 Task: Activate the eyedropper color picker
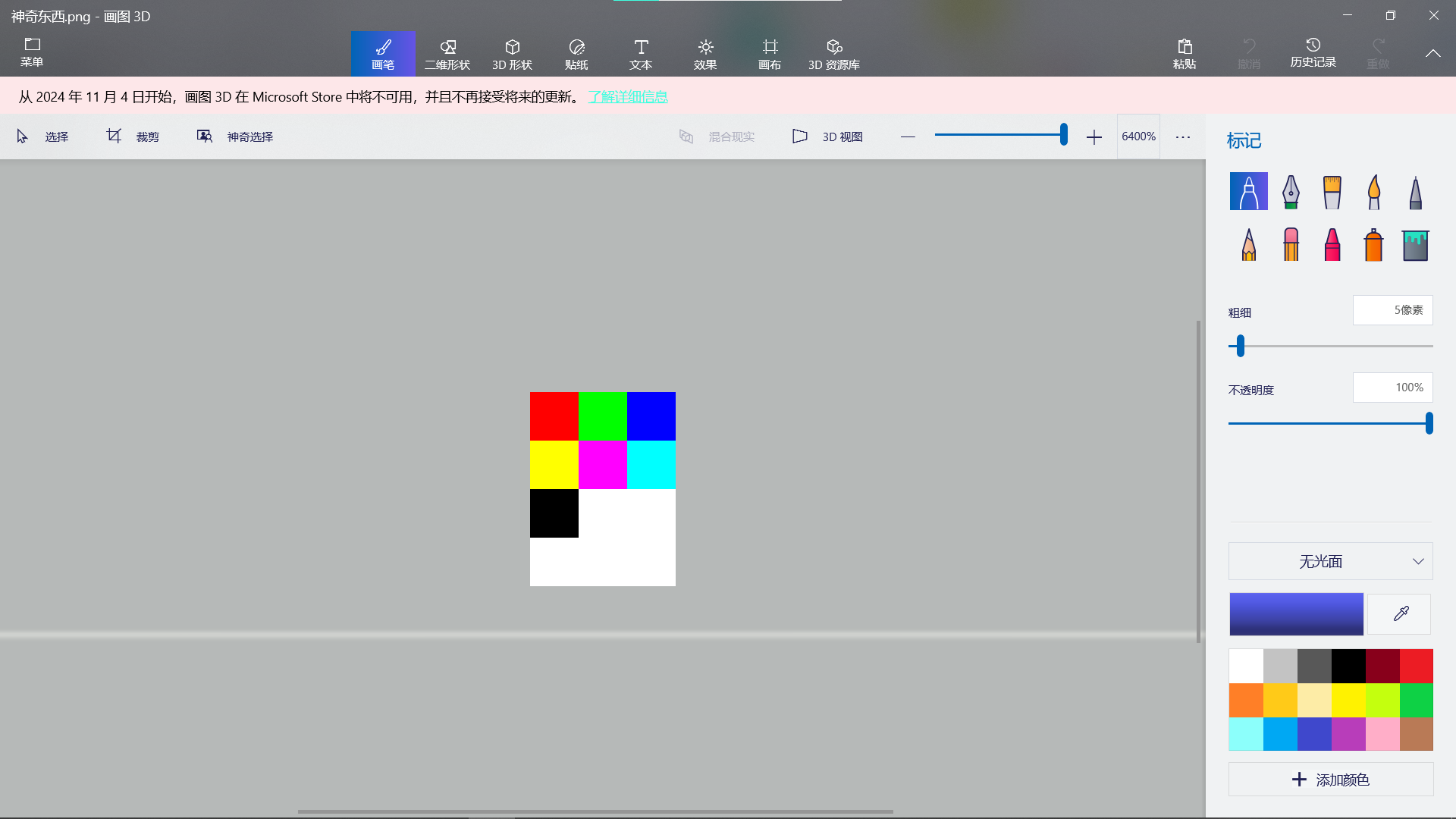click(x=1401, y=613)
